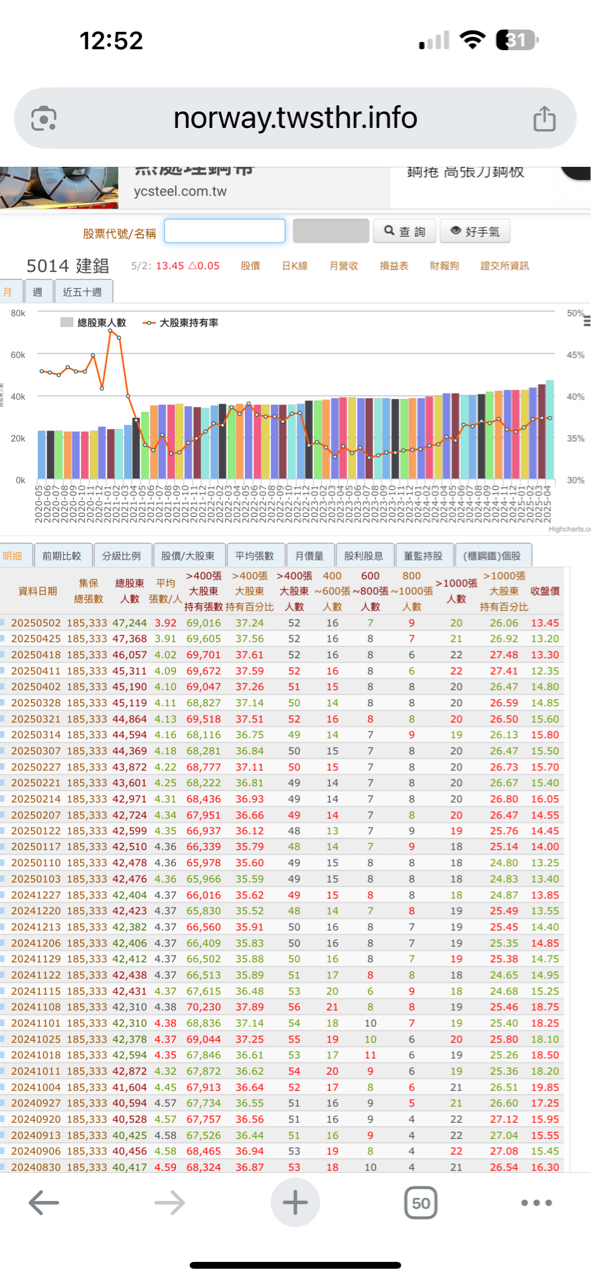
Task: Click the 47,244 shareholder count cell
Action: [x=129, y=623]
